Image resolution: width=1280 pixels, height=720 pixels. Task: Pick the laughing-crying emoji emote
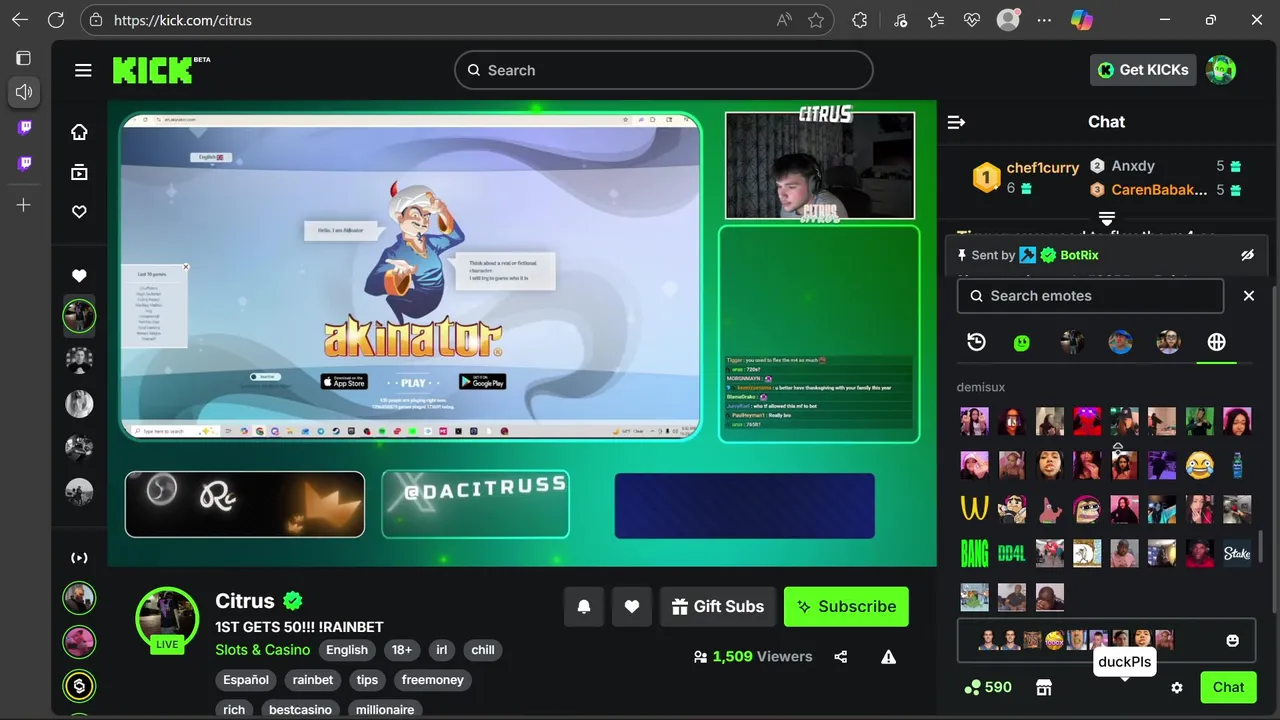[1200, 465]
